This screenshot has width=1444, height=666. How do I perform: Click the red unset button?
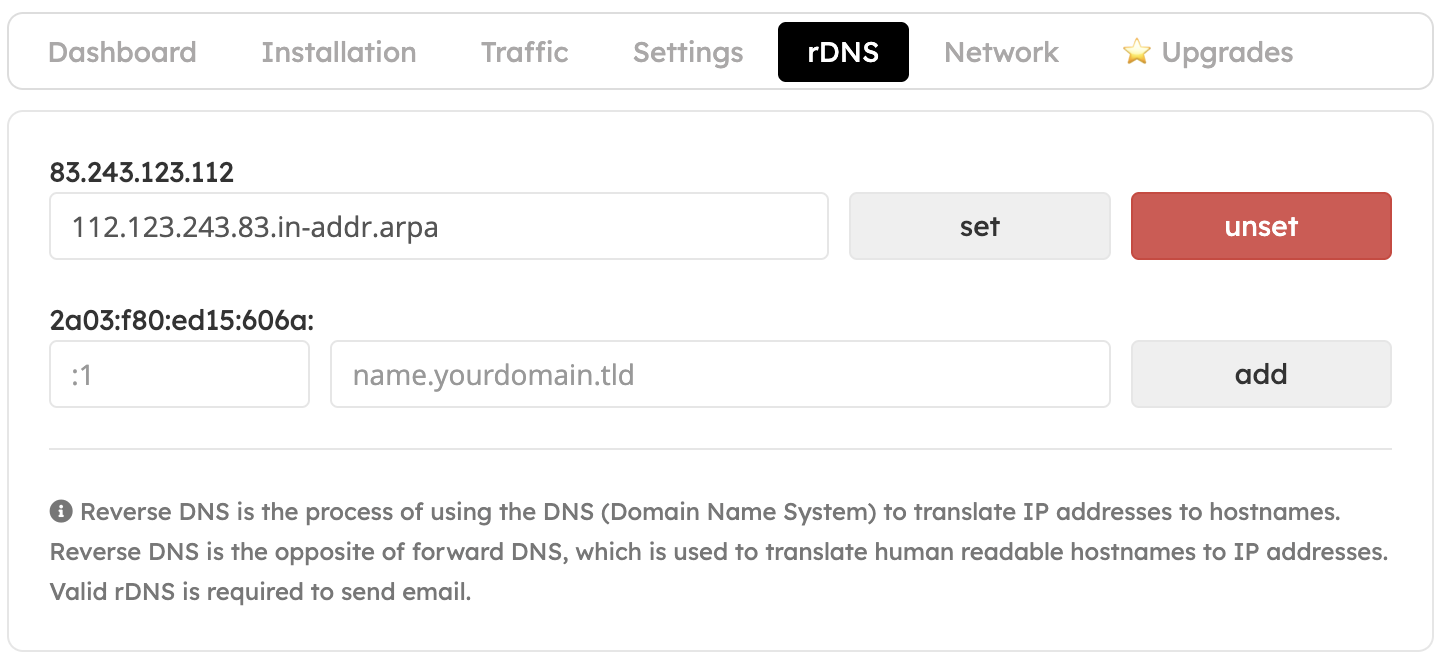(1260, 226)
